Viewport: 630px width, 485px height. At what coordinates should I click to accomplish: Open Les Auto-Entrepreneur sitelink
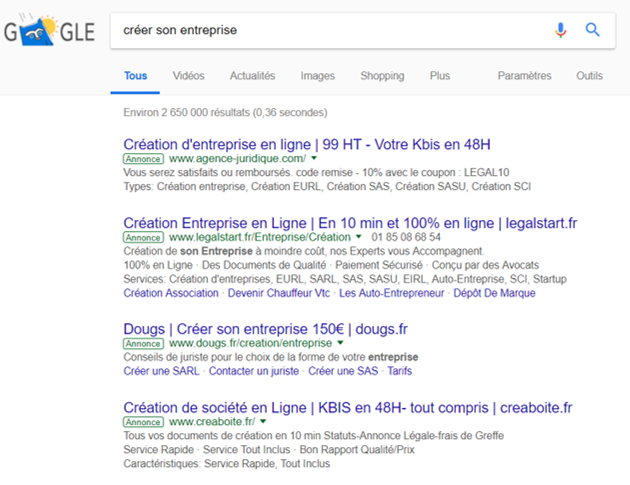coord(391,293)
